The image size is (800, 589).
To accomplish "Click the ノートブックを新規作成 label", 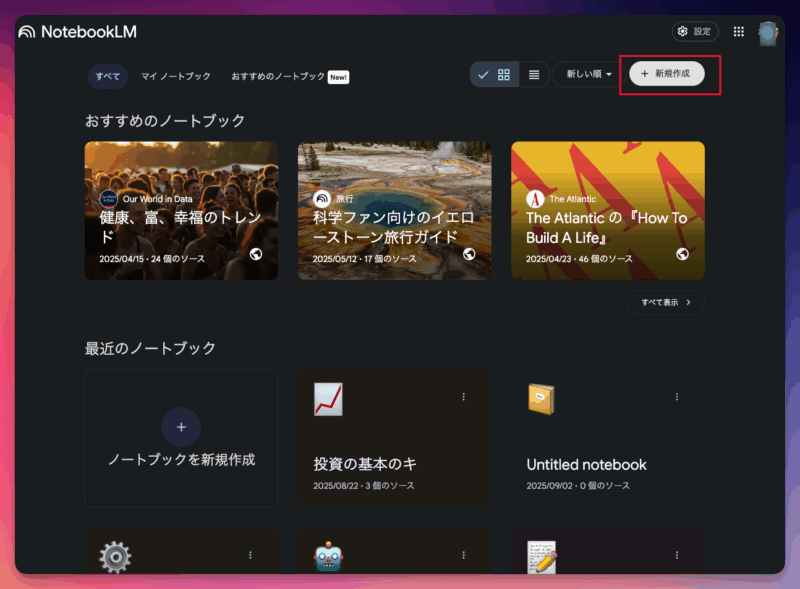I will click(x=181, y=459).
